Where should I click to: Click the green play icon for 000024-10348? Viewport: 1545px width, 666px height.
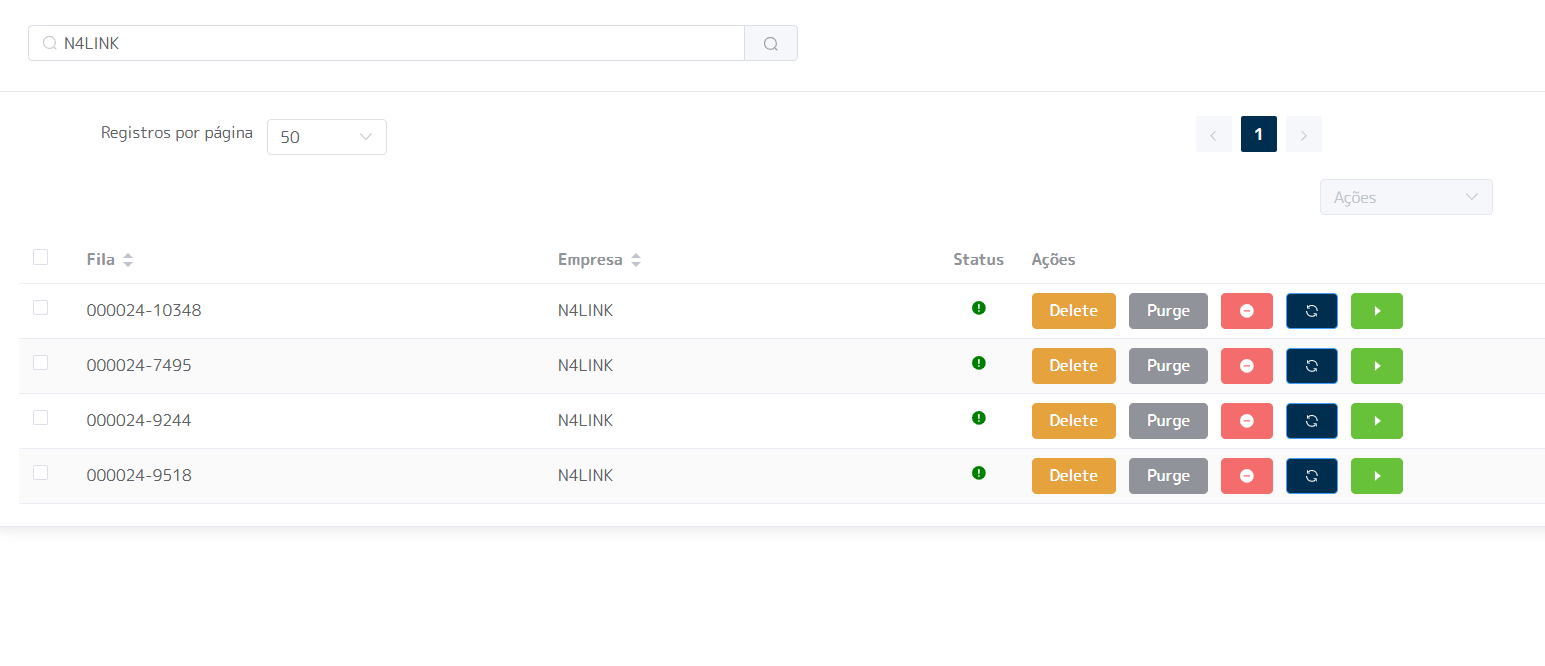tap(1377, 311)
